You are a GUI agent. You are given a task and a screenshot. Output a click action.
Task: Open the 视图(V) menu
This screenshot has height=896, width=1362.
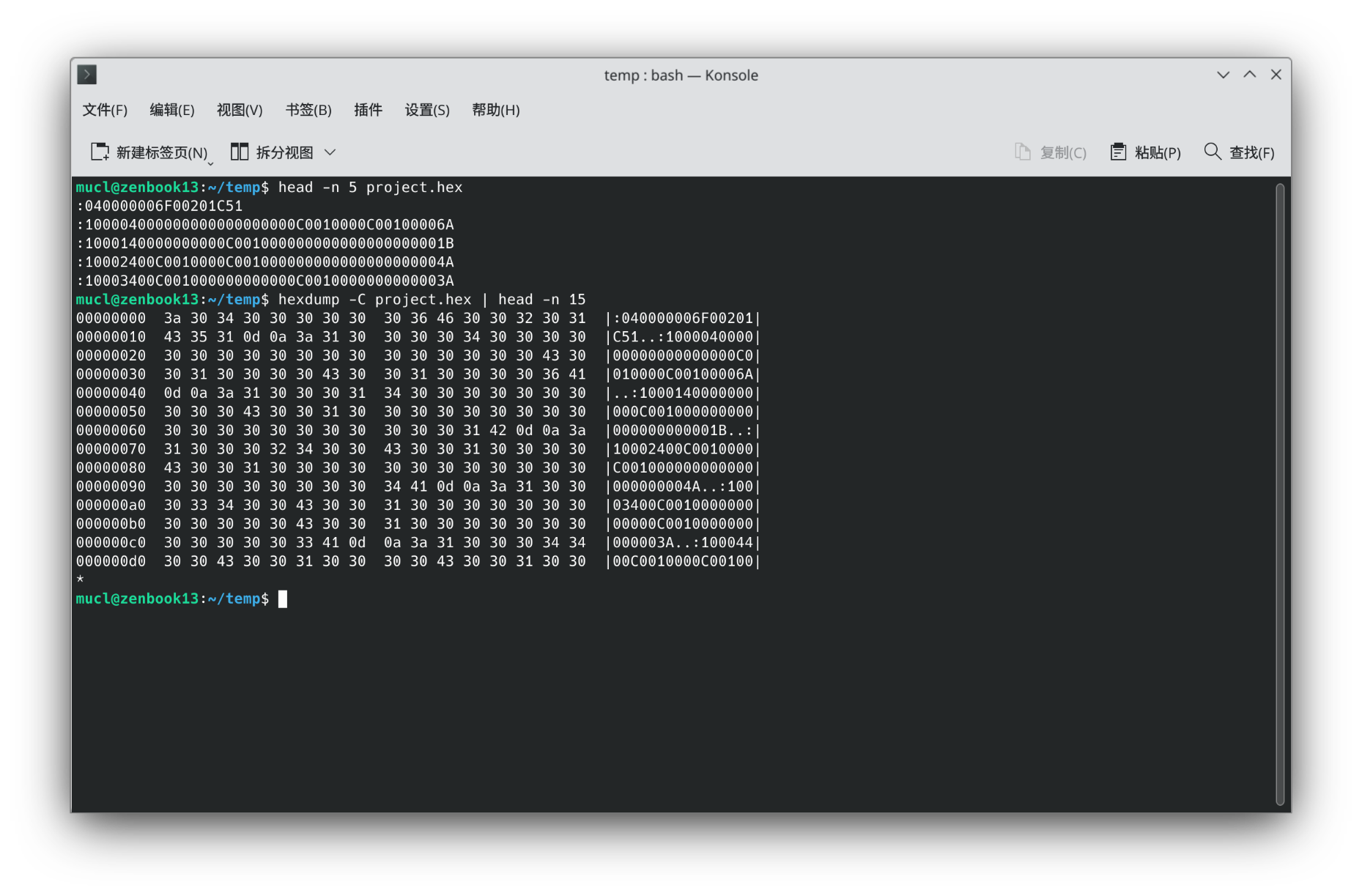tap(240, 110)
